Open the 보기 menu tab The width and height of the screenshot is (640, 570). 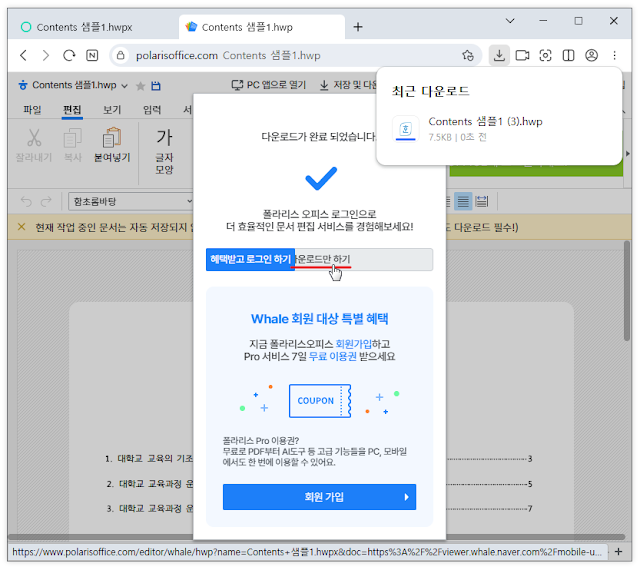click(112, 109)
